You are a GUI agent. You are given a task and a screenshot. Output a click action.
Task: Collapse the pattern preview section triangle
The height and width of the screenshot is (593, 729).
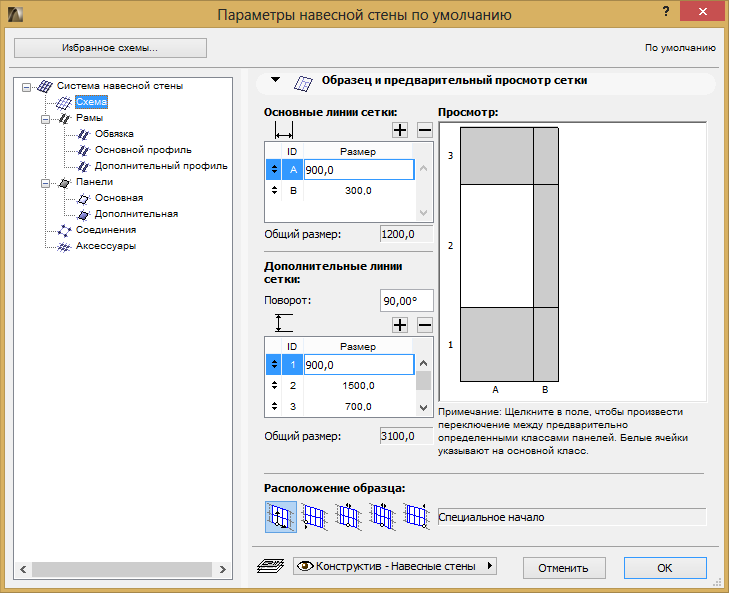click(276, 81)
